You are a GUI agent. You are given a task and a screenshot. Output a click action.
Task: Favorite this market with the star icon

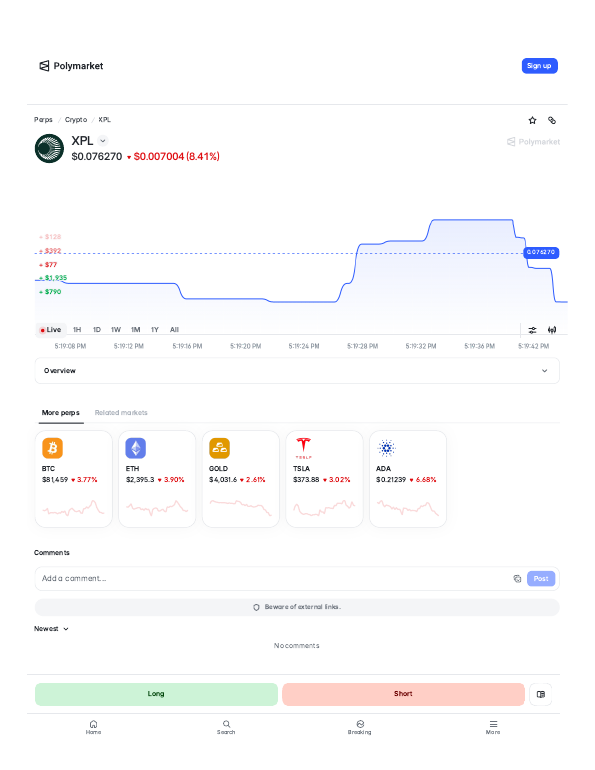[x=532, y=120]
